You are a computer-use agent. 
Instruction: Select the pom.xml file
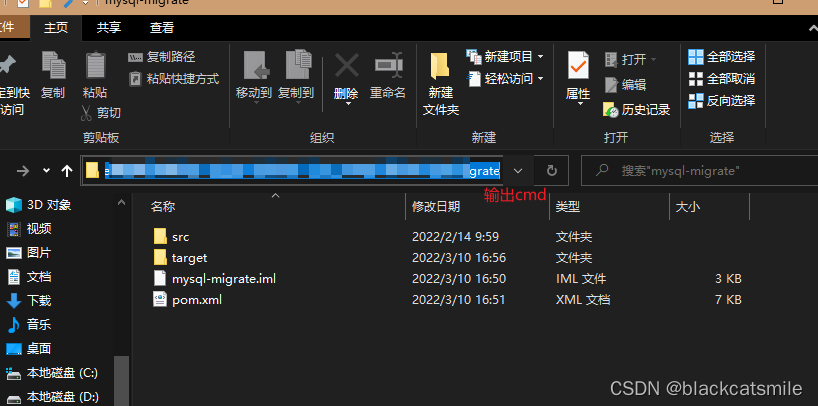click(x=197, y=300)
